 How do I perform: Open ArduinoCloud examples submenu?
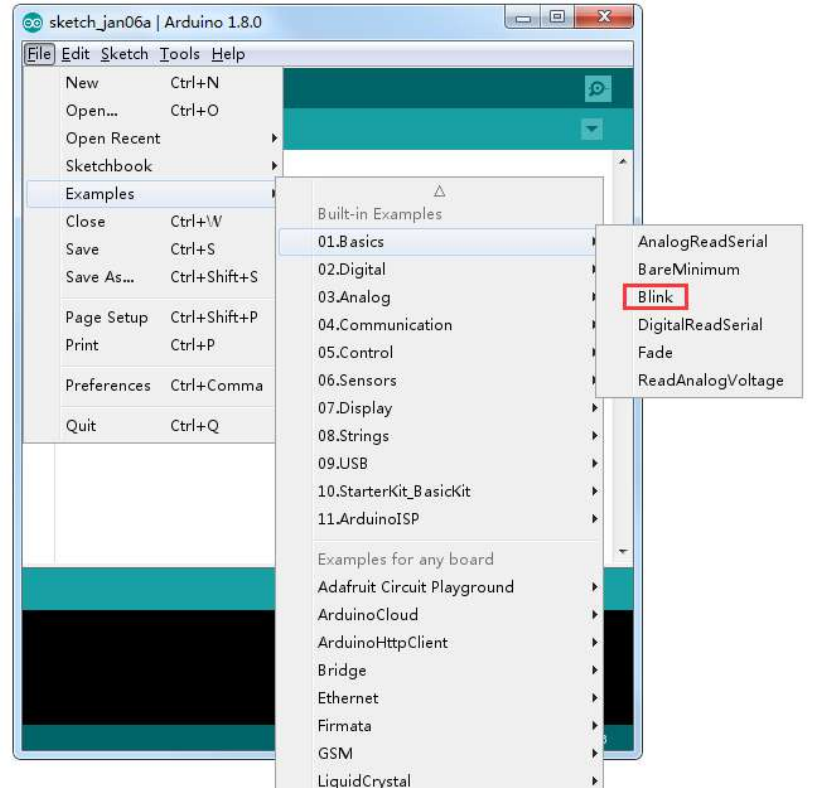coord(440,615)
